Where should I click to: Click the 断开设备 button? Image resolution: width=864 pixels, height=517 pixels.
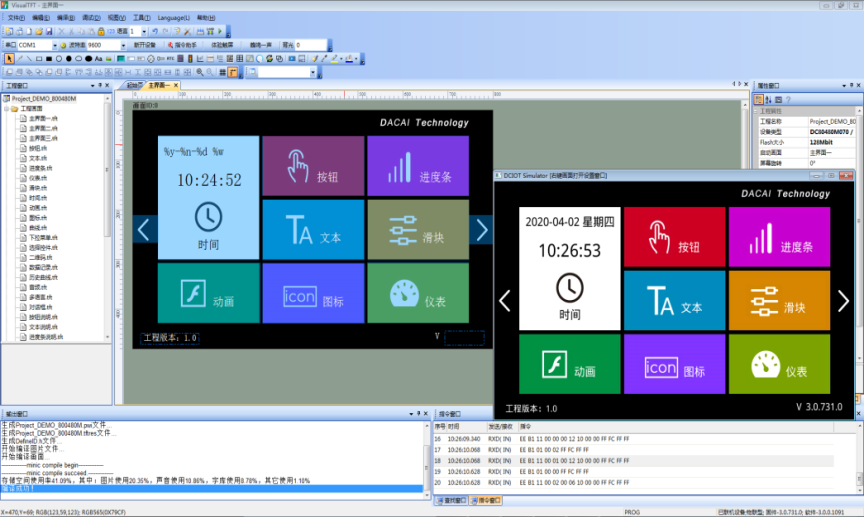145,45
